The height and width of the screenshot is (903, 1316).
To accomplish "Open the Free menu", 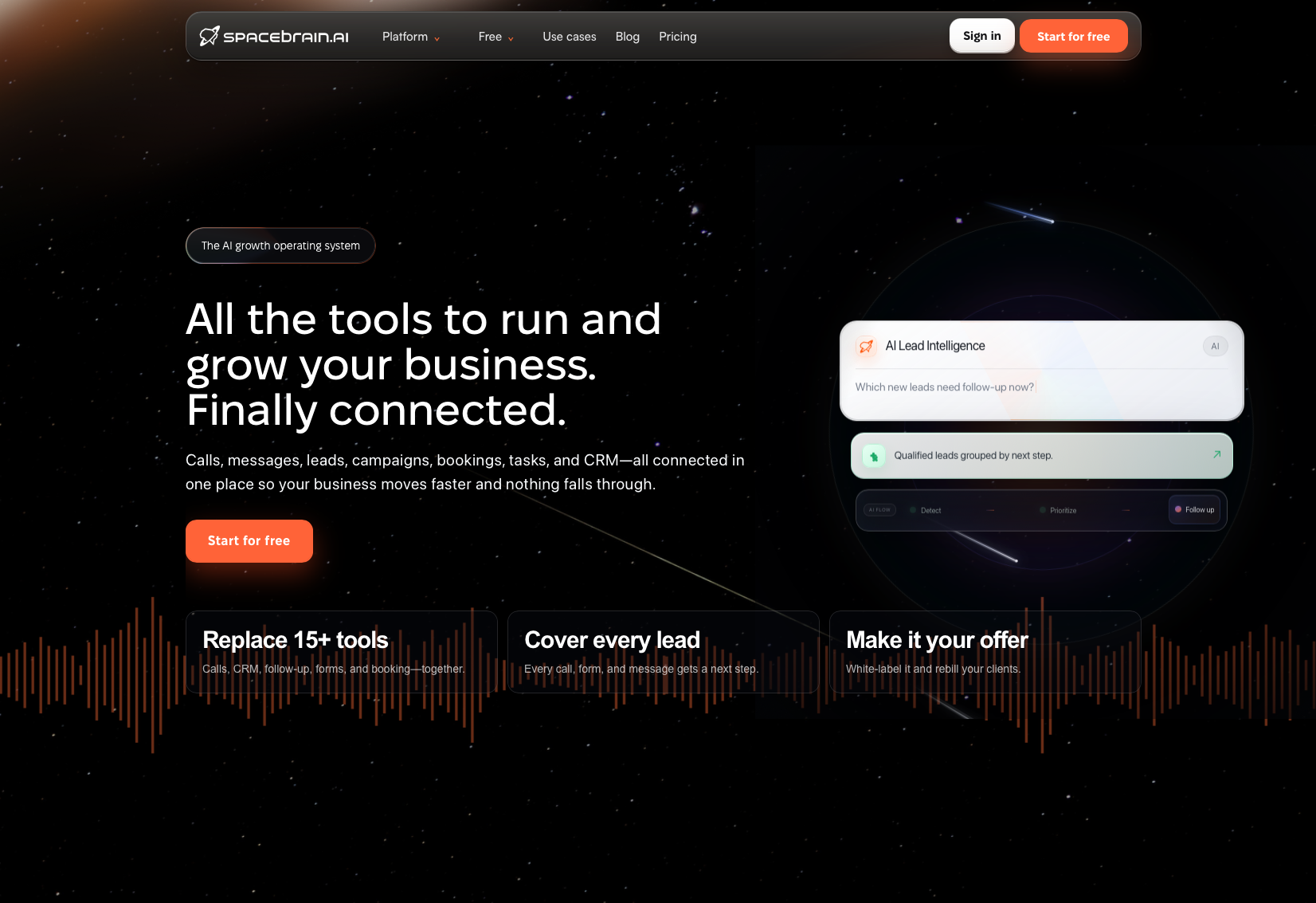I will (x=490, y=37).
